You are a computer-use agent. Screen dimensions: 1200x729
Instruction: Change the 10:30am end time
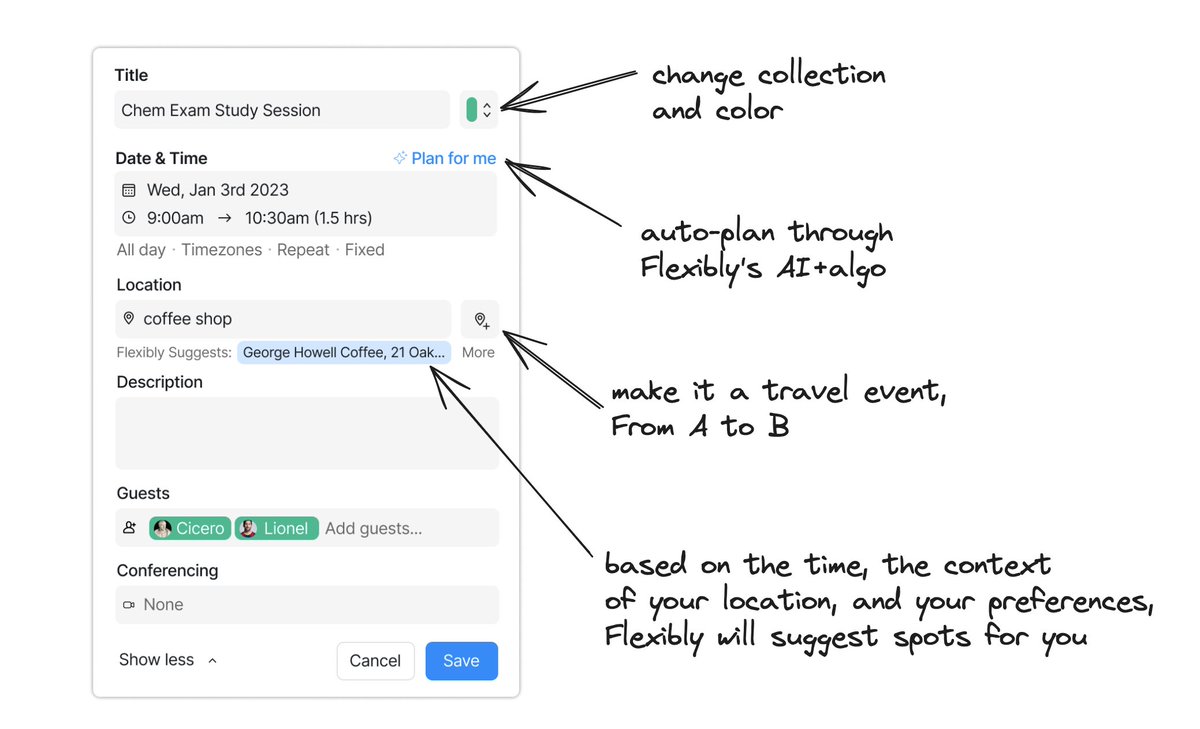pyautogui.click(x=275, y=218)
